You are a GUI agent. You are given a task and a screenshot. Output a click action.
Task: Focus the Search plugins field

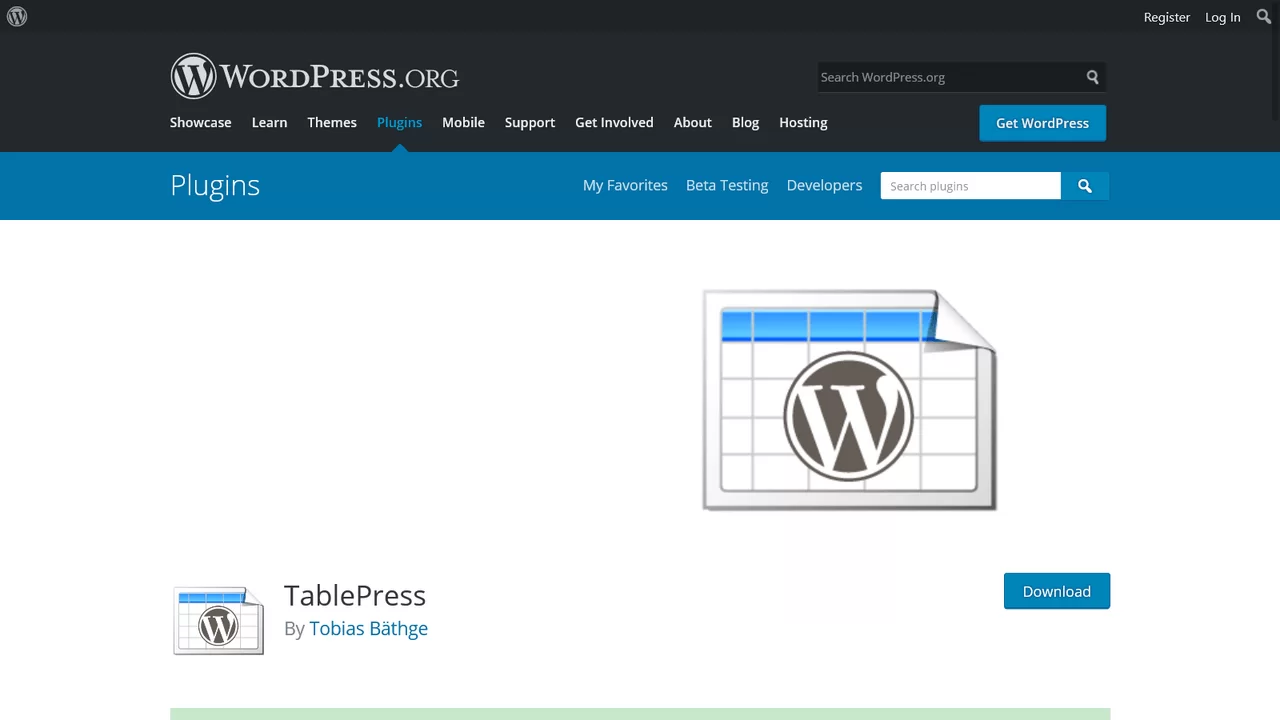point(970,186)
